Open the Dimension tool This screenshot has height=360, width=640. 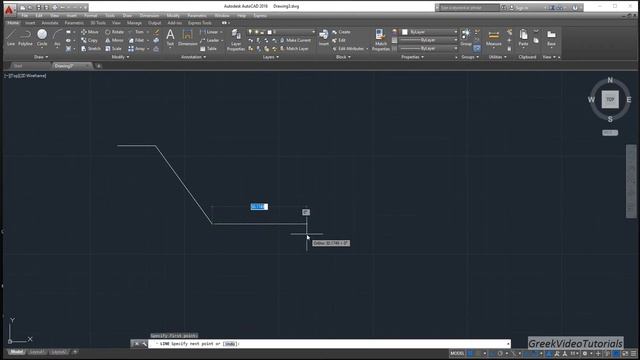point(187,38)
